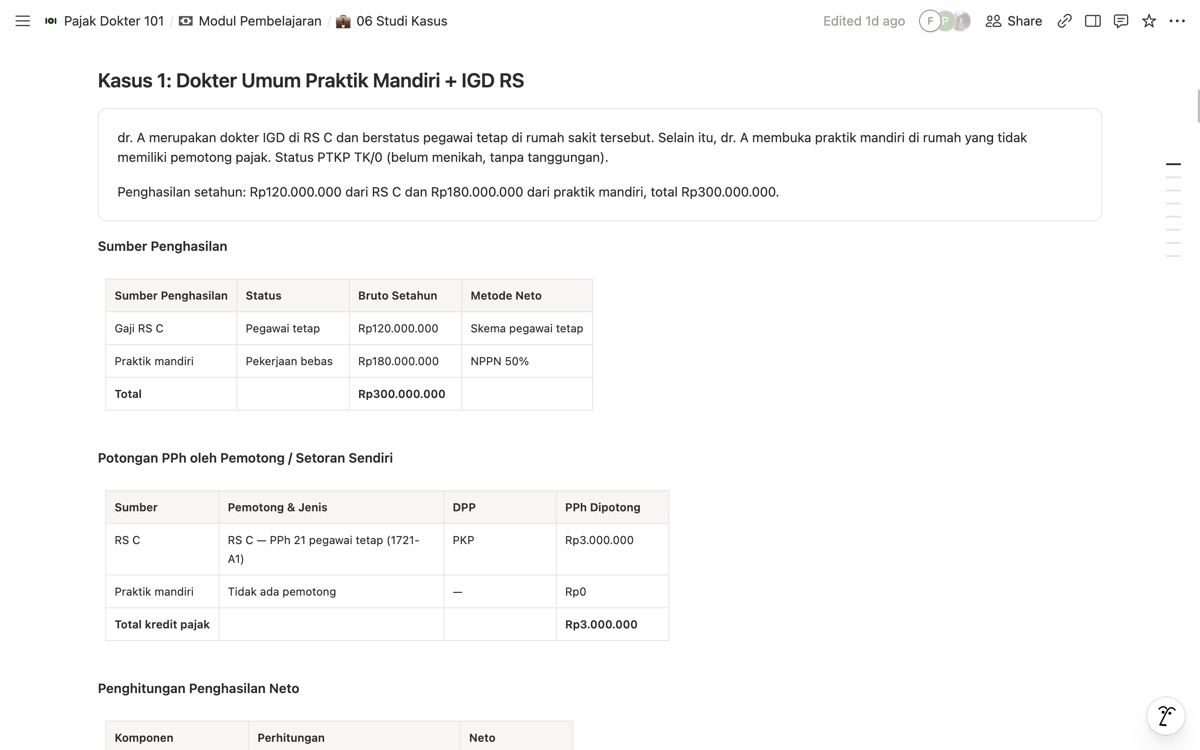
Task: Click the Bruto Setahun column header
Action: [x=405, y=296]
